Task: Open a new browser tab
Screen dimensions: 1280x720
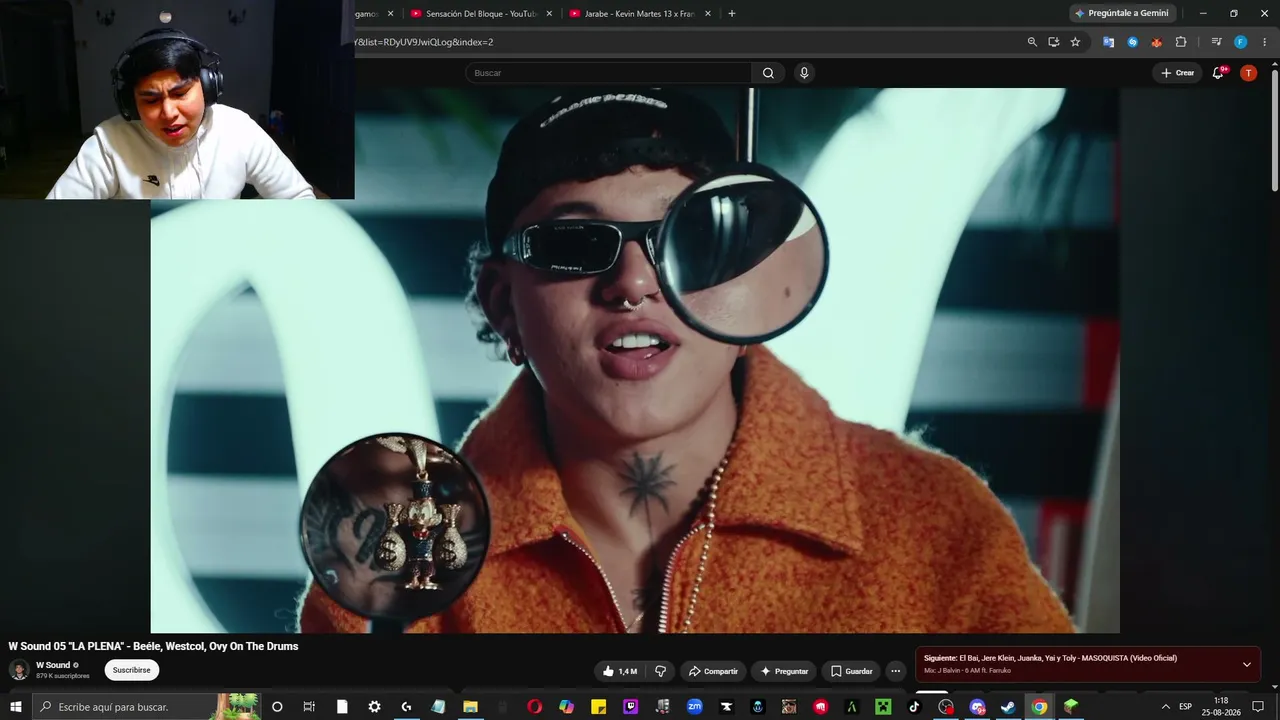Action: pos(732,14)
